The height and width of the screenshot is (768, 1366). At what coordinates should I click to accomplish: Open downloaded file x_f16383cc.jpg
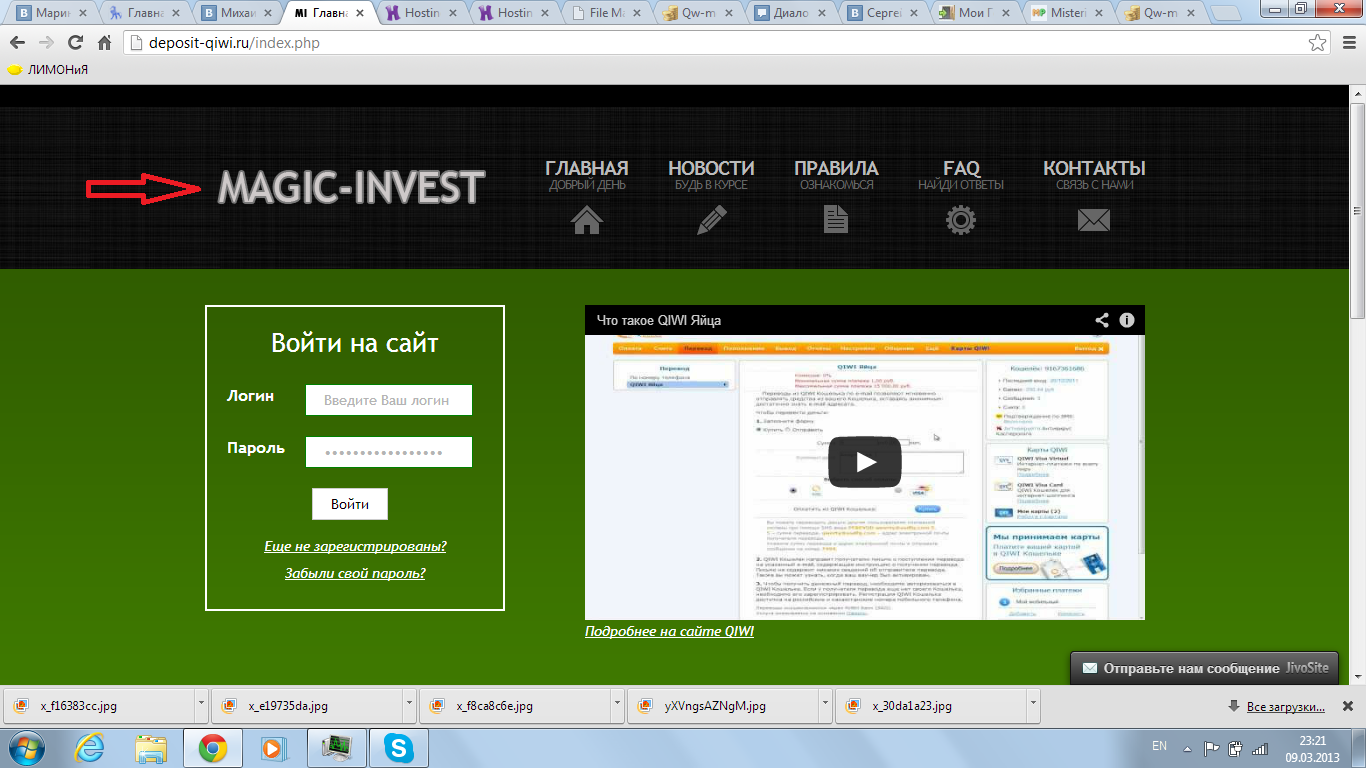[x=98, y=705]
